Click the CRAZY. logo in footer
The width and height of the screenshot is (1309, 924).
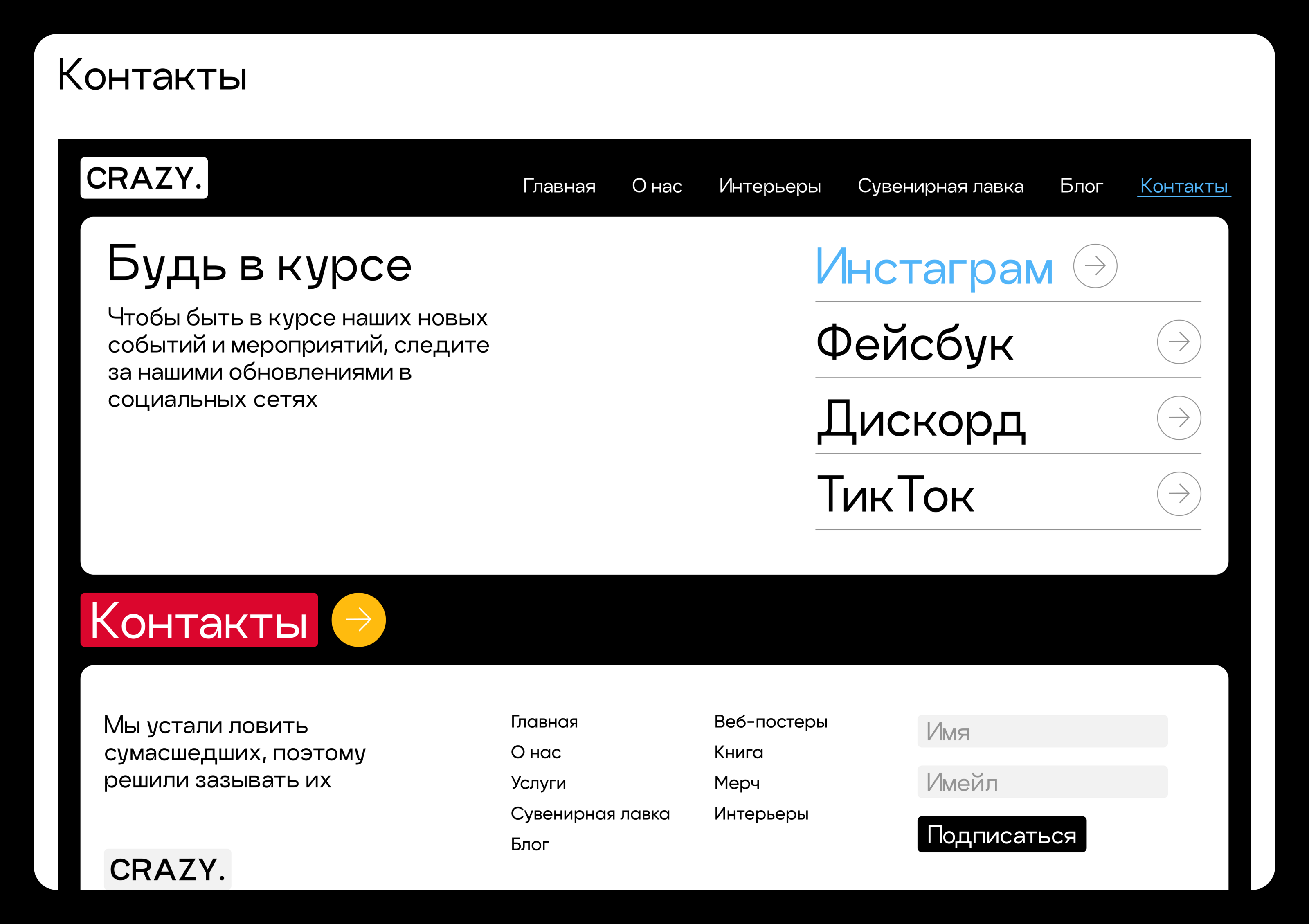pos(168,869)
